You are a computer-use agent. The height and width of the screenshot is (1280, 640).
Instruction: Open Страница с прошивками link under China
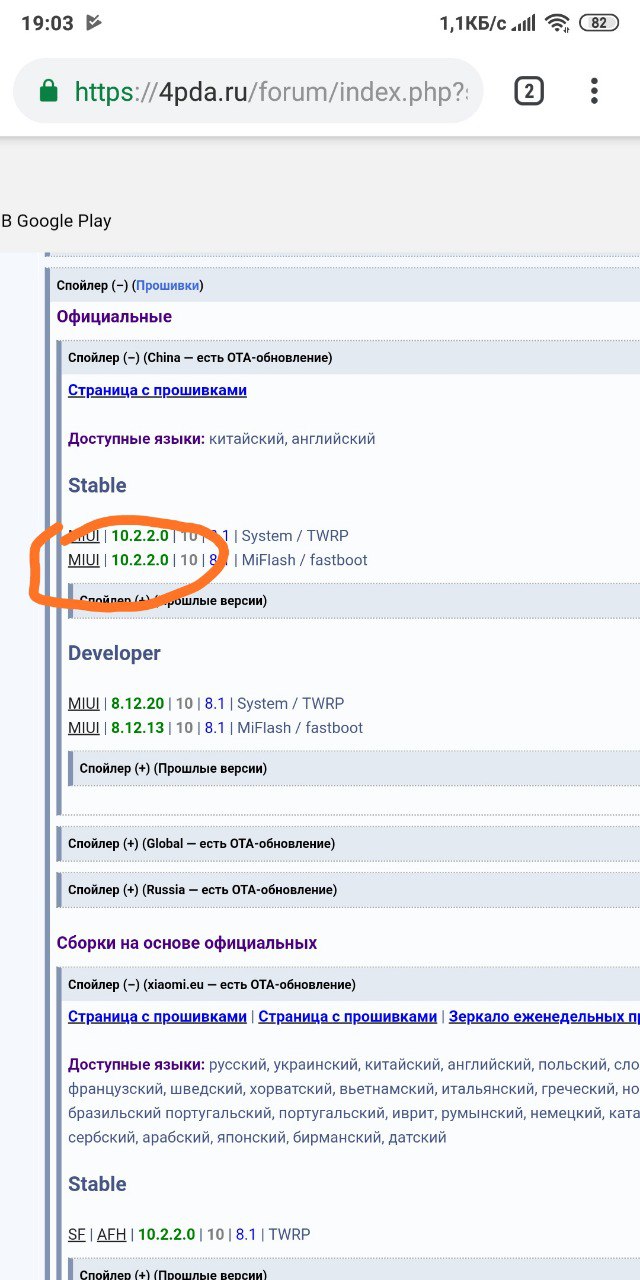157,390
